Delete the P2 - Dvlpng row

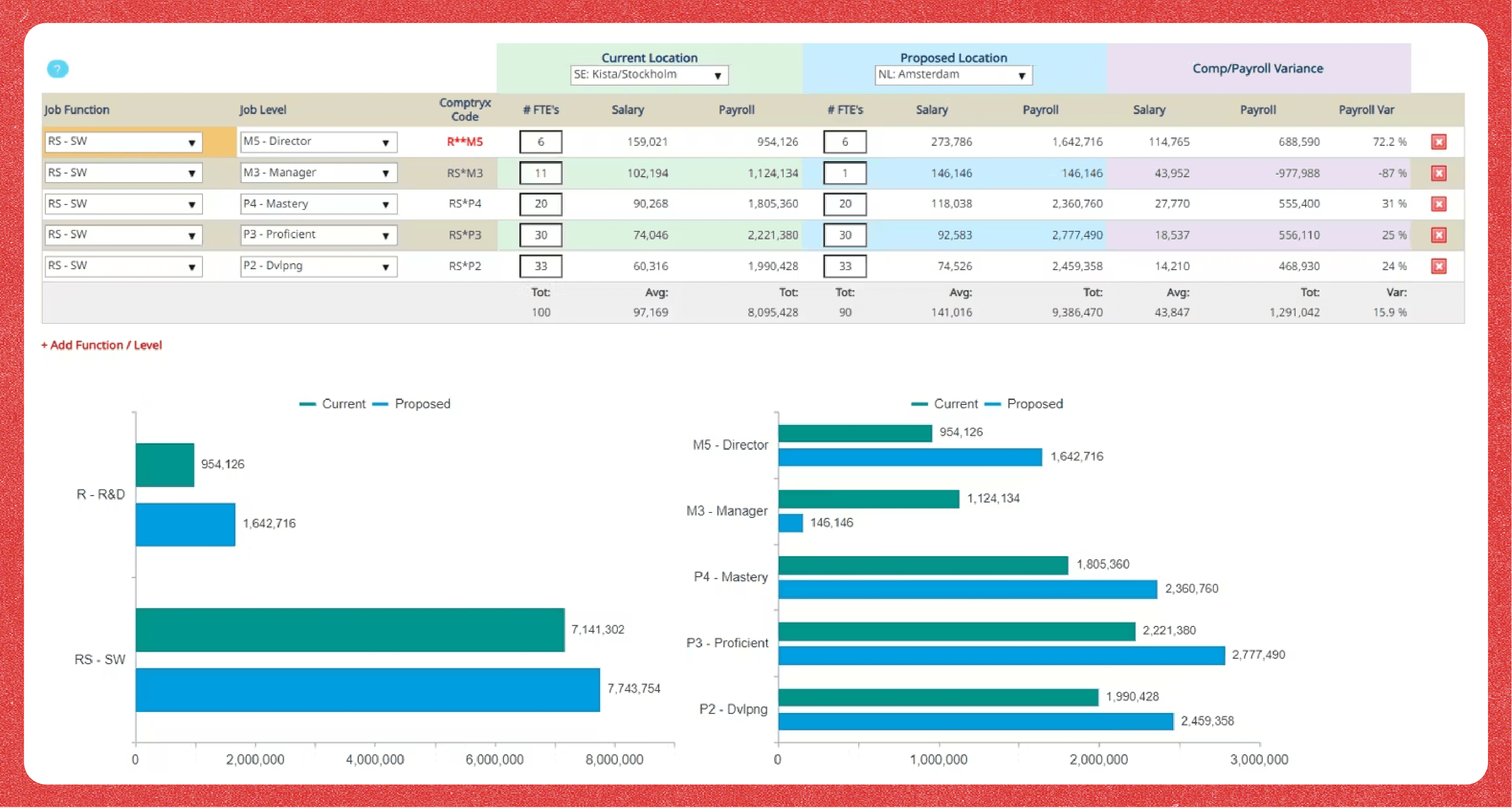pyautogui.click(x=1439, y=266)
